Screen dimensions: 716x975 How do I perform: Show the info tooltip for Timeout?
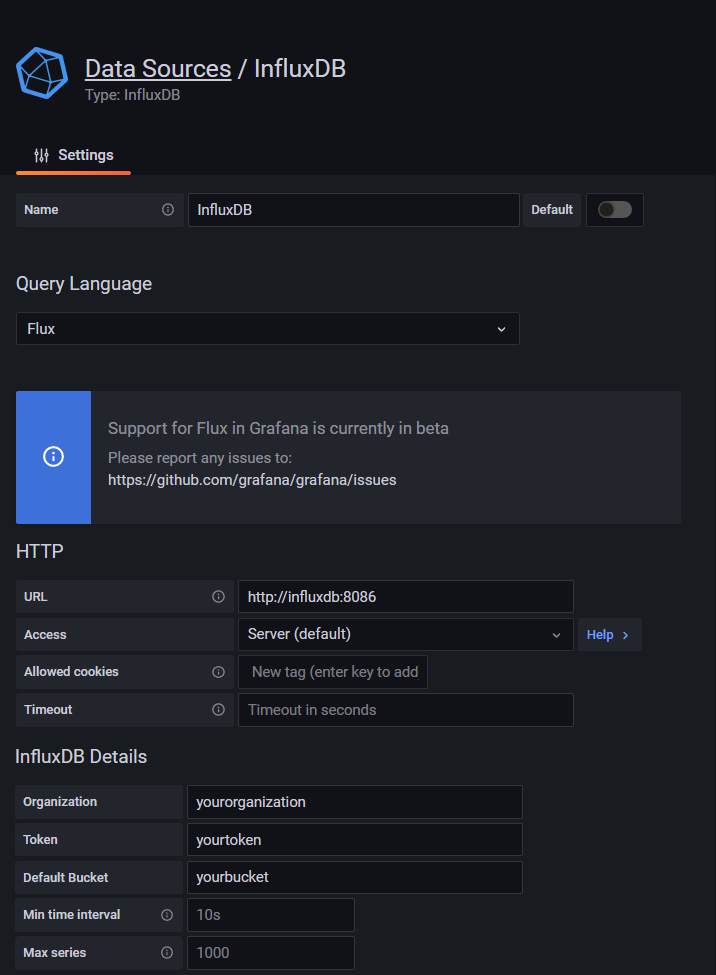218,709
